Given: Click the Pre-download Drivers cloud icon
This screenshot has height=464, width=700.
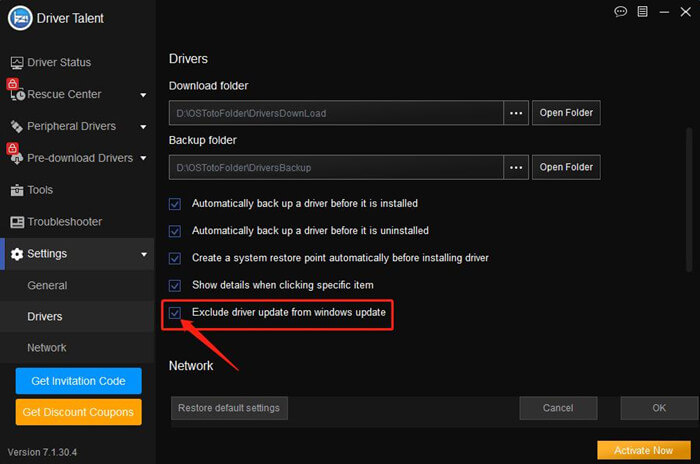Looking at the screenshot, I should coord(17,159).
